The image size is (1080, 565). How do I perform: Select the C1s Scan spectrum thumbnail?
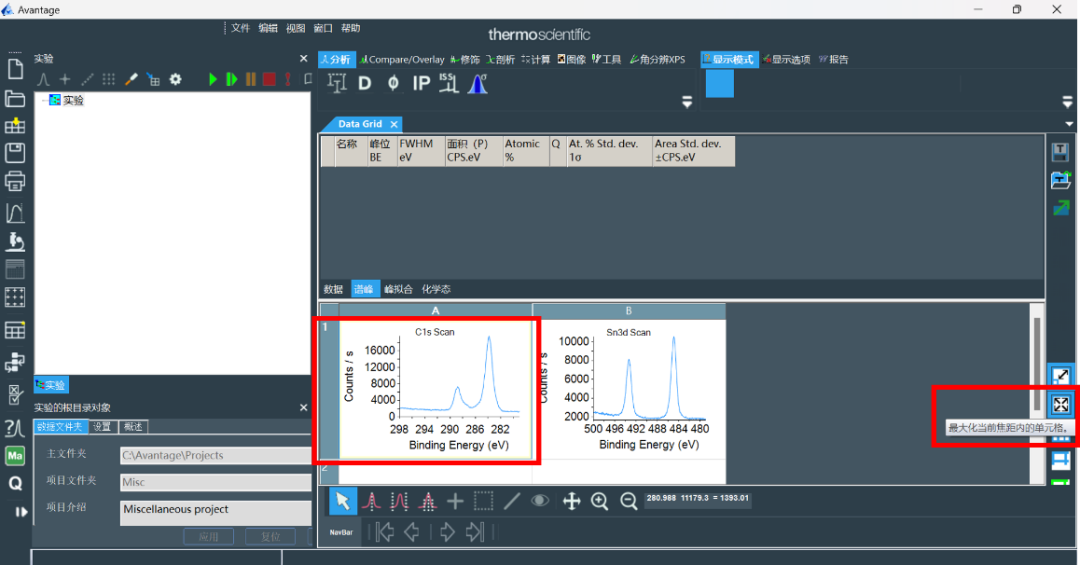pyautogui.click(x=435, y=389)
